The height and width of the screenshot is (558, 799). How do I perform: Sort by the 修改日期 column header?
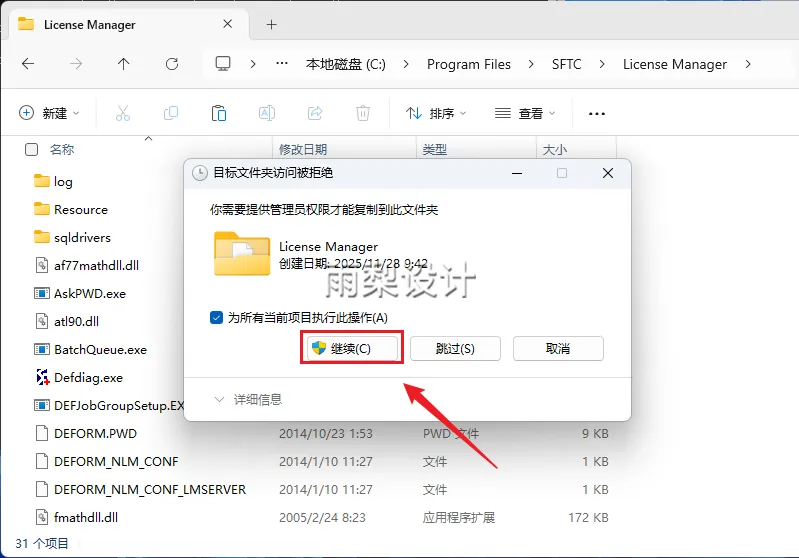(303, 149)
